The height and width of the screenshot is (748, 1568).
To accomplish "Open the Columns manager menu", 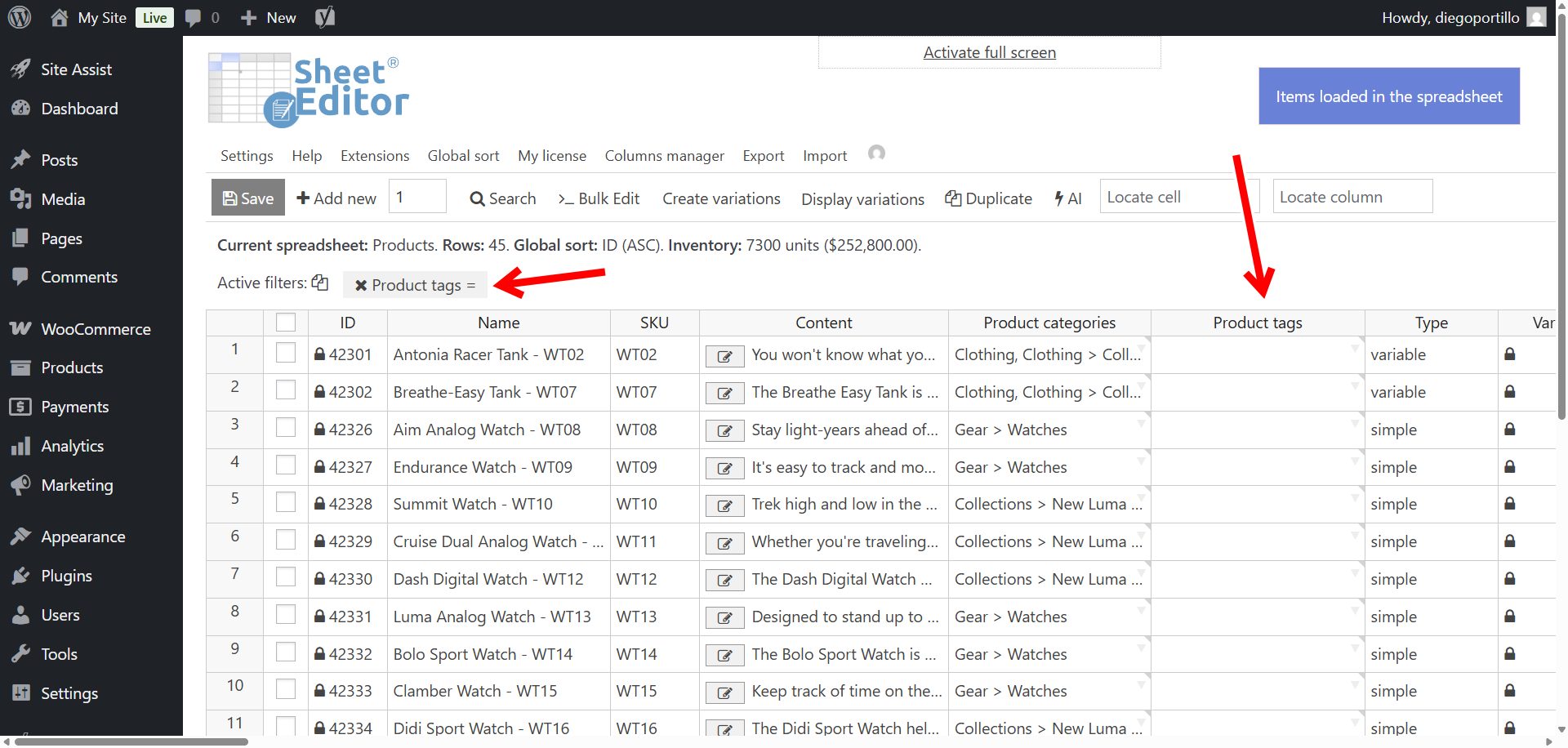I will click(x=664, y=156).
